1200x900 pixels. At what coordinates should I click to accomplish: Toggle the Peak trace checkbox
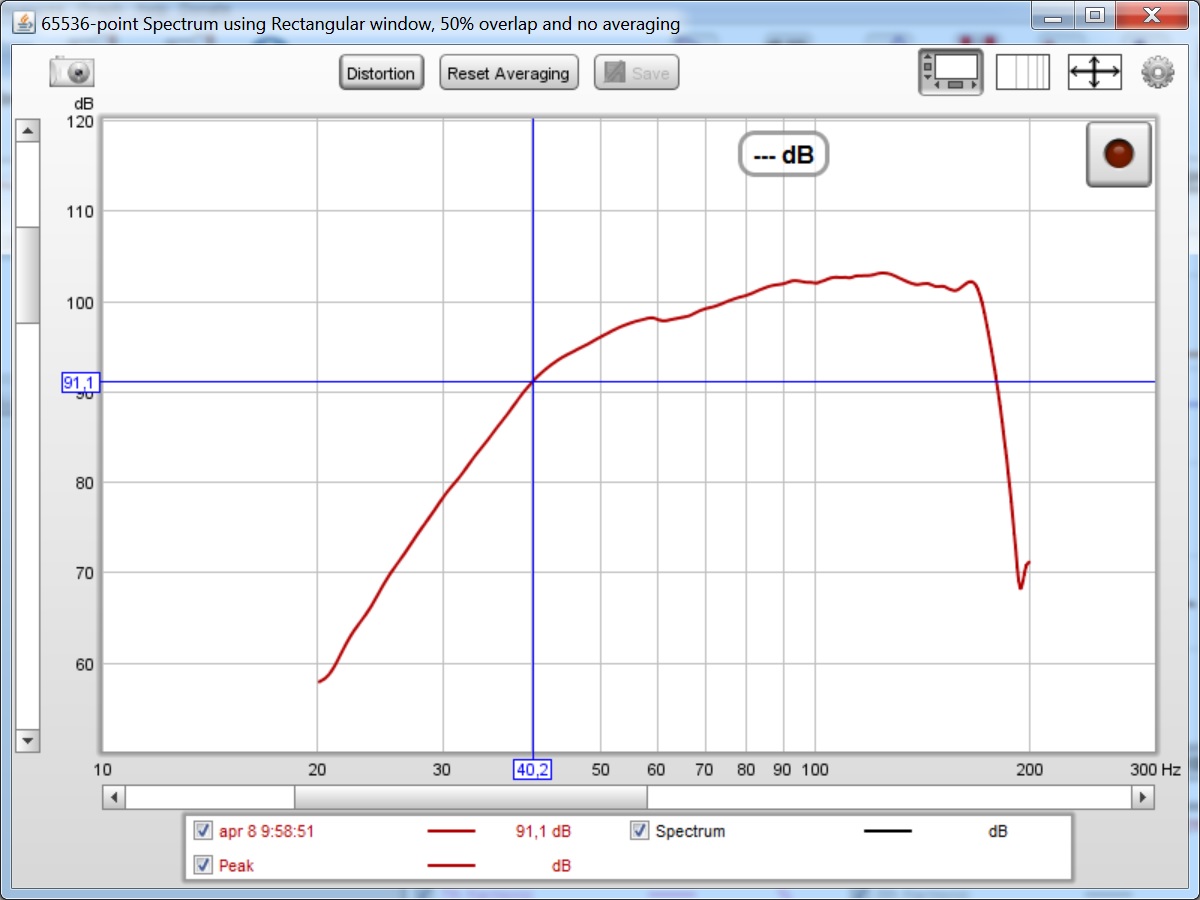point(204,865)
